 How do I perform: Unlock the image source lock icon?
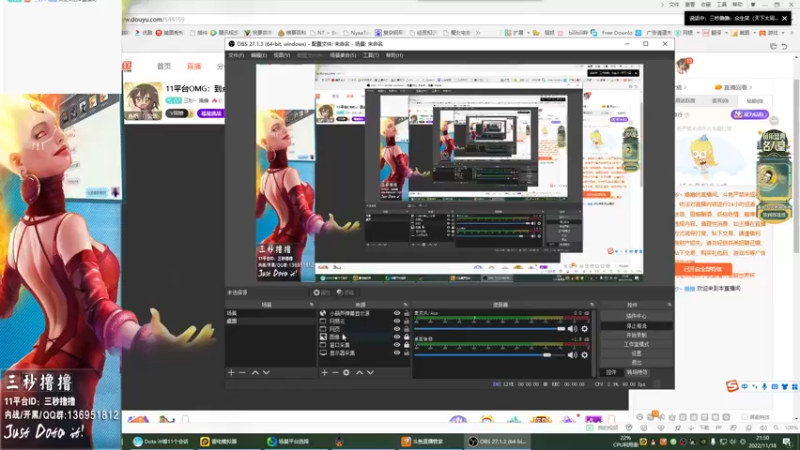407,337
